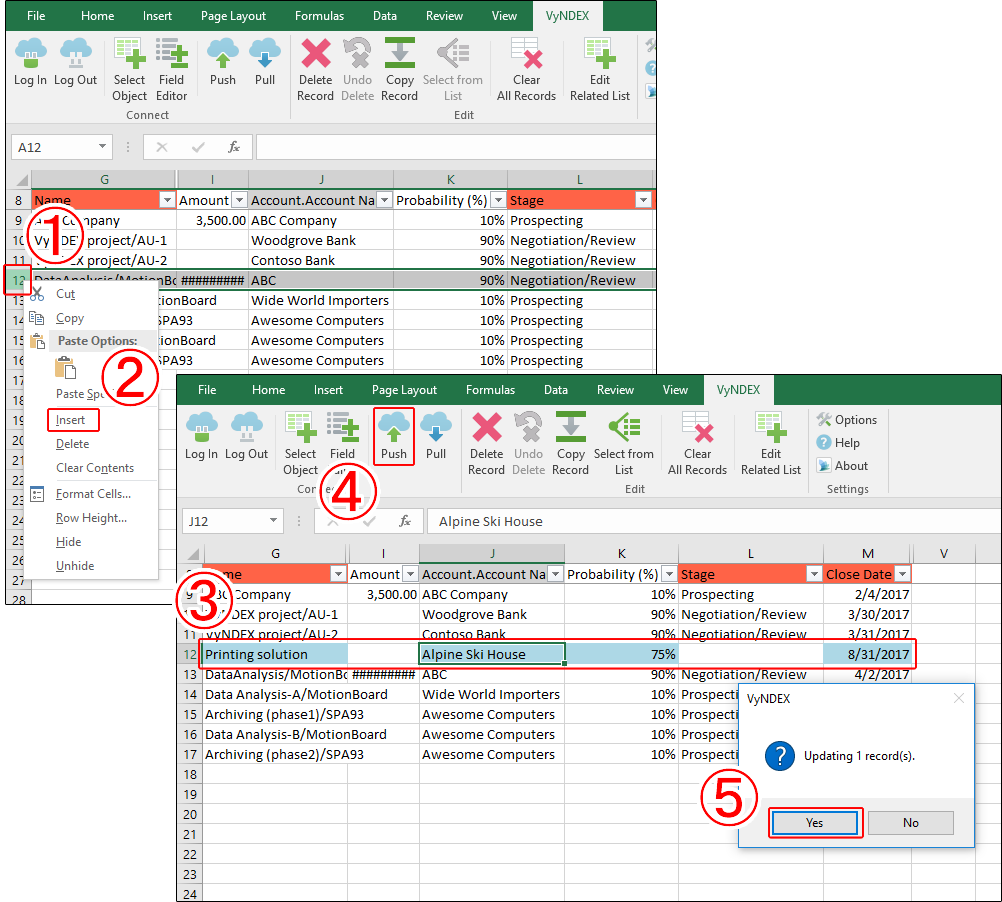The width and height of the screenshot is (1002, 902).
Task: Click Log Out icon in the back window
Action: point(75,62)
